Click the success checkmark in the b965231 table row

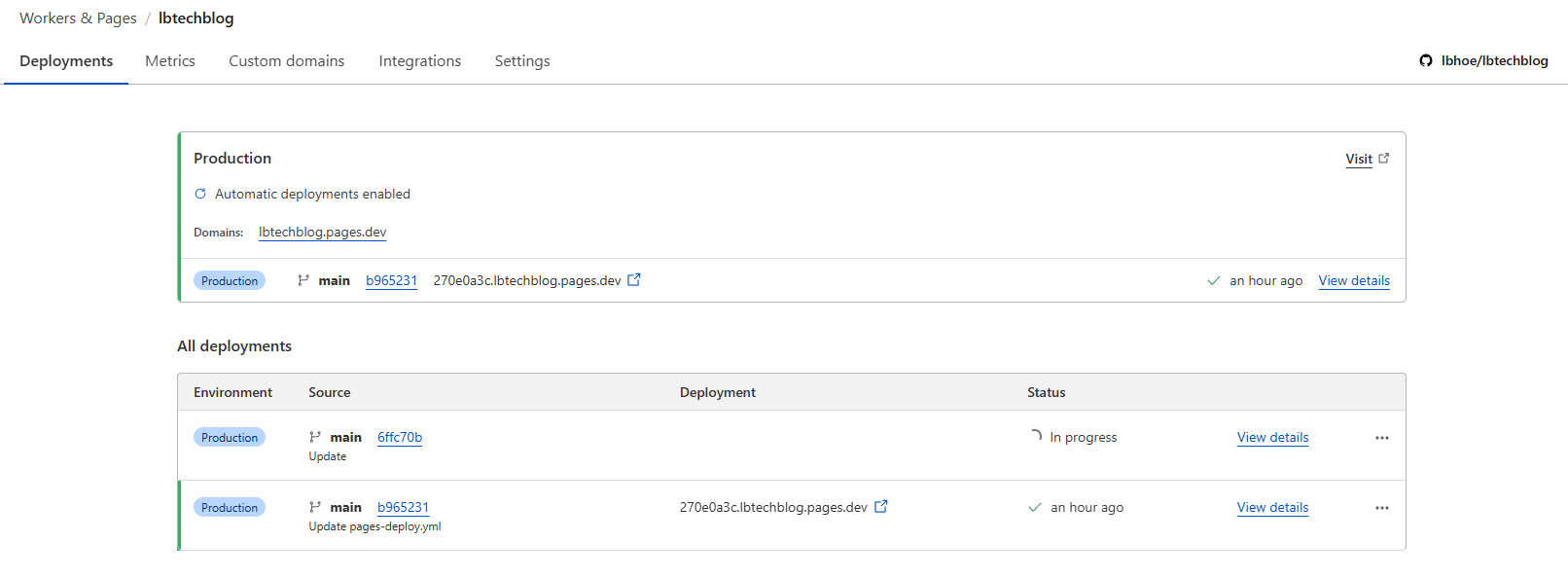1035,507
